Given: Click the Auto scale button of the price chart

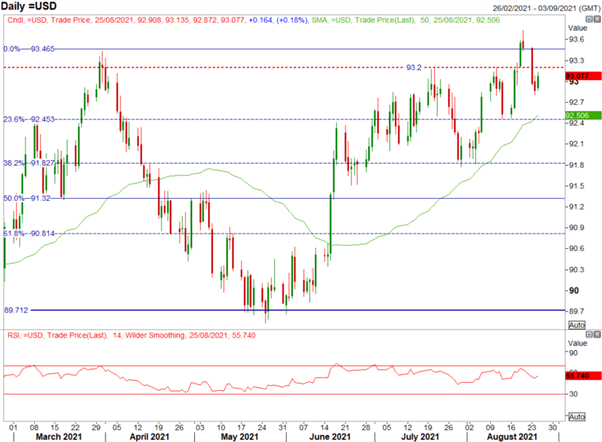Looking at the screenshot, I should (x=577, y=325).
